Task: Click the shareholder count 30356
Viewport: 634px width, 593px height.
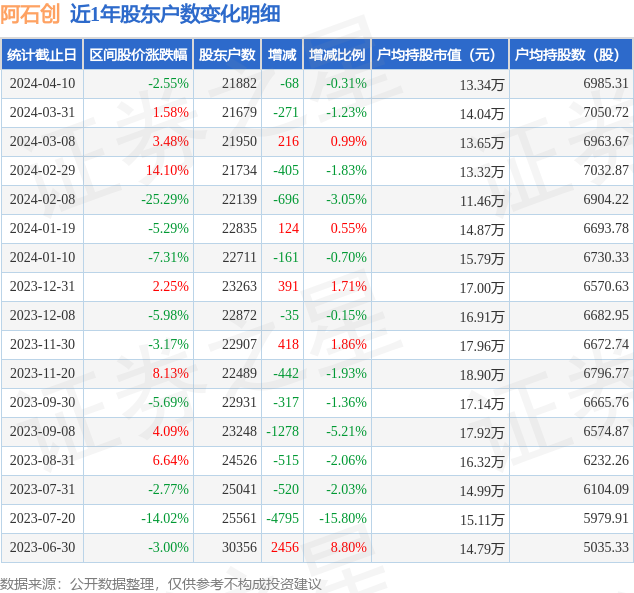Action: pos(239,547)
